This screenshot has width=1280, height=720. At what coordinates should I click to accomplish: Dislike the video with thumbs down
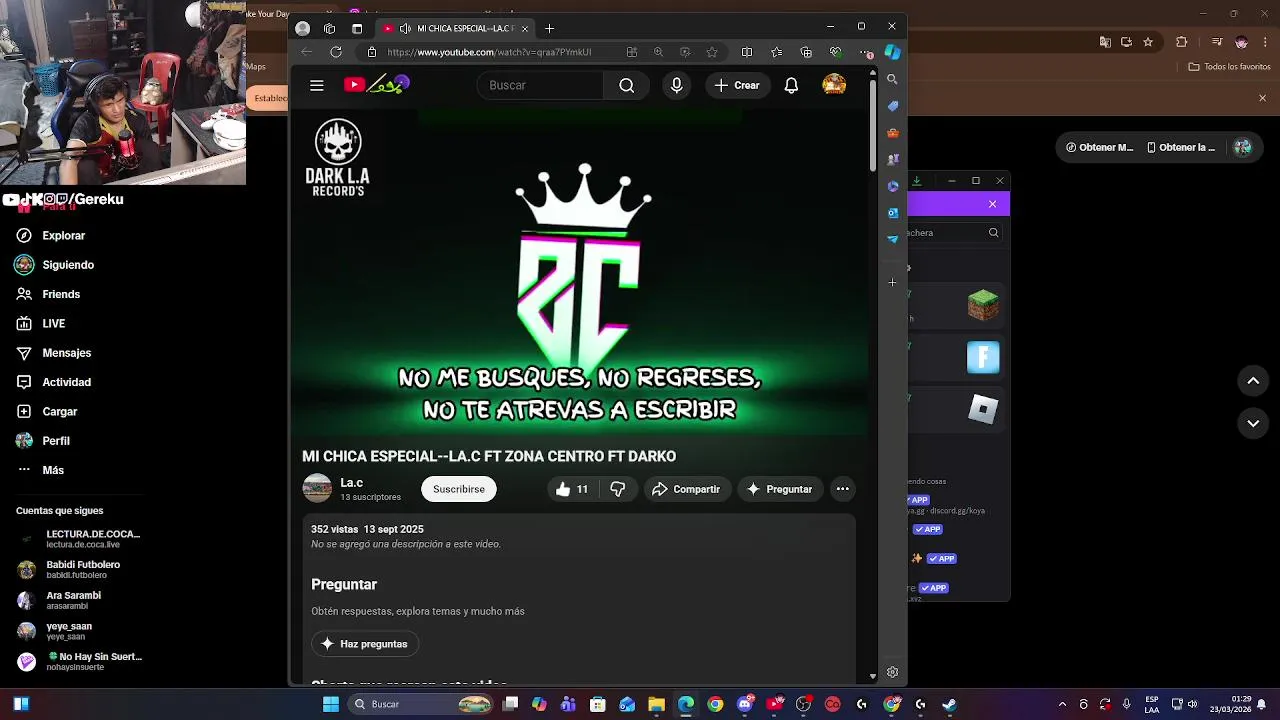click(618, 489)
